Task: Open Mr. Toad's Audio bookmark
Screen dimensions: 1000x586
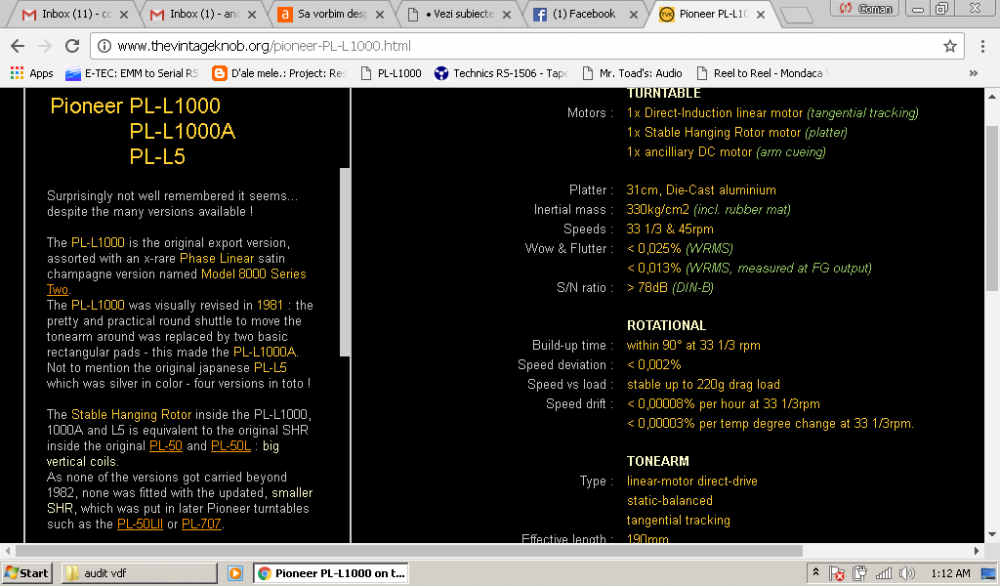Action: (632, 73)
